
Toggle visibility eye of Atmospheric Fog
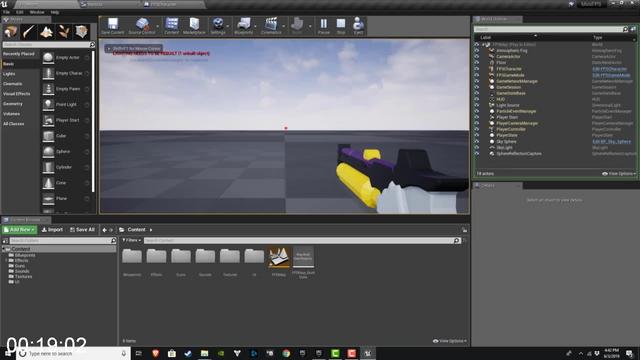[477, 51]
